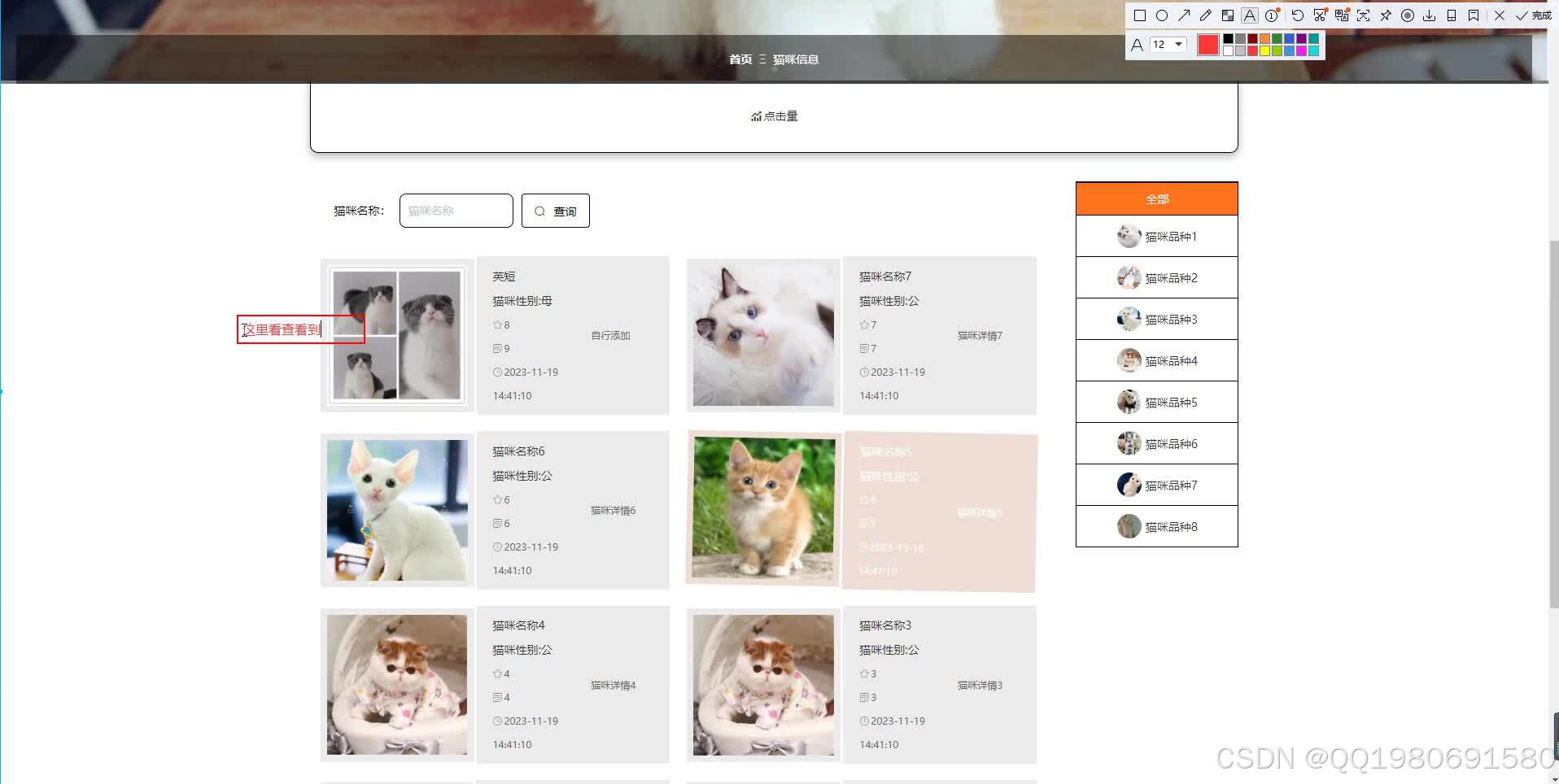1559x784 pixels.
Task: Save the screenshot to disk
Action: 1430,15
